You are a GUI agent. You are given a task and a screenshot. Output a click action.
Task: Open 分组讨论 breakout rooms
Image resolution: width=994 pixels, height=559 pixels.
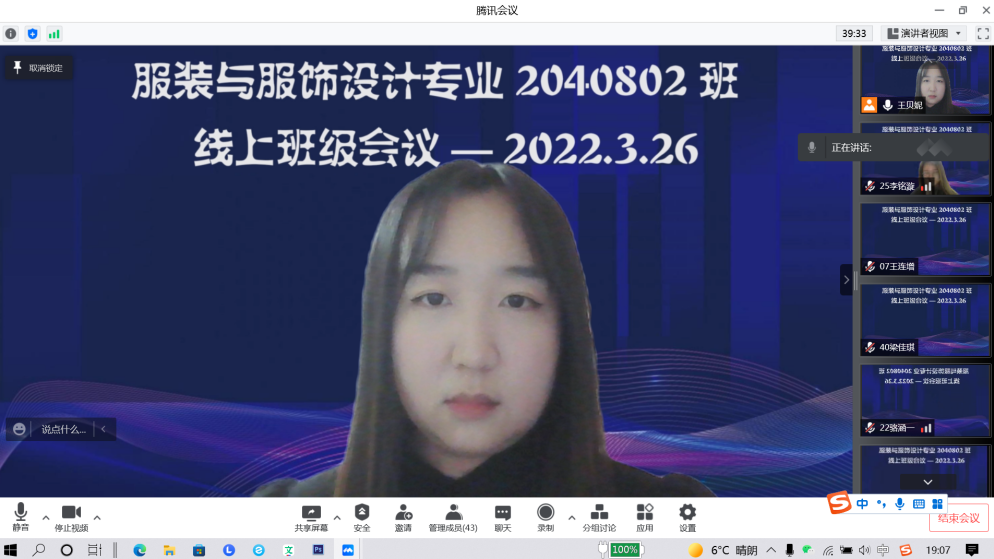(x=599, y=517)
